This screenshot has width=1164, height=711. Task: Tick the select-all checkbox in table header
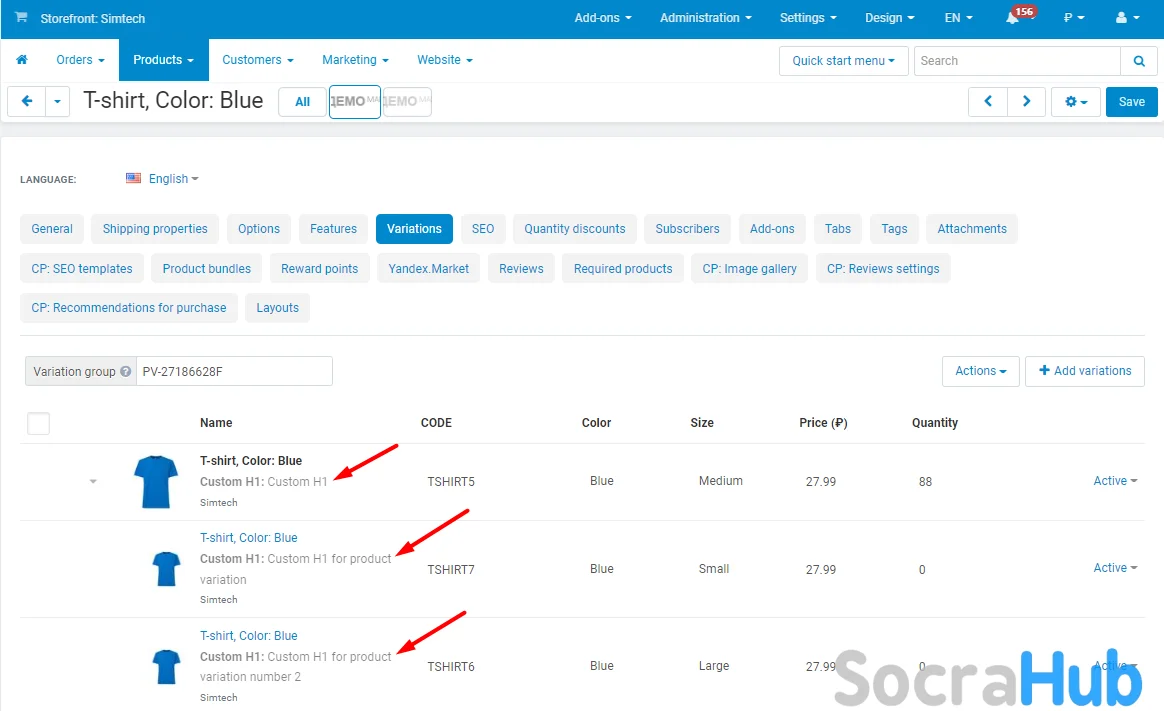(38, 423)
